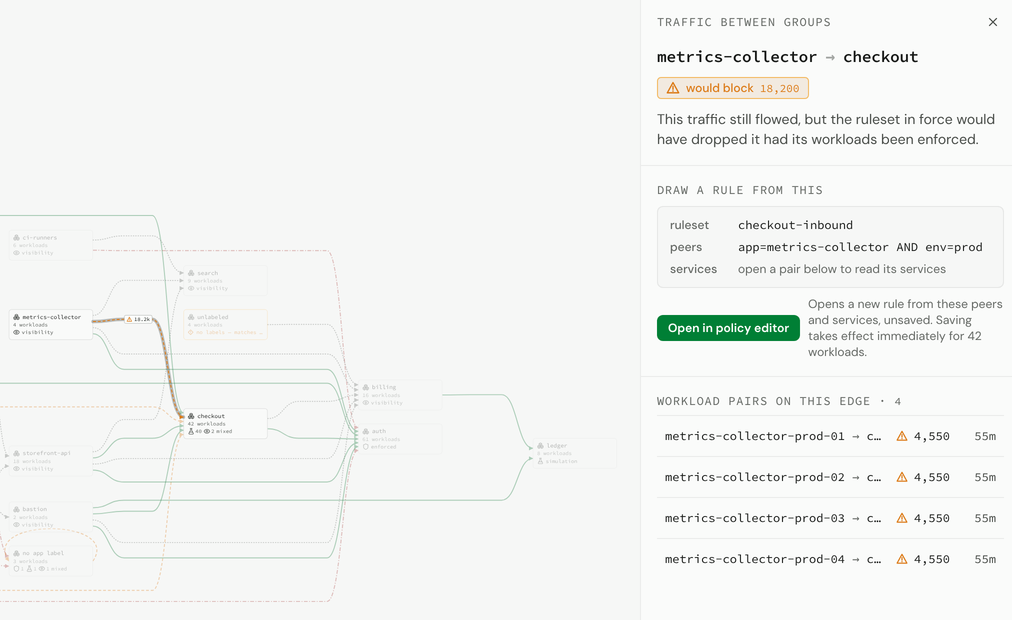The image size is (1012, 620).
Task: Click warning icon on prod-03 row
Action: tap(902, 518)
